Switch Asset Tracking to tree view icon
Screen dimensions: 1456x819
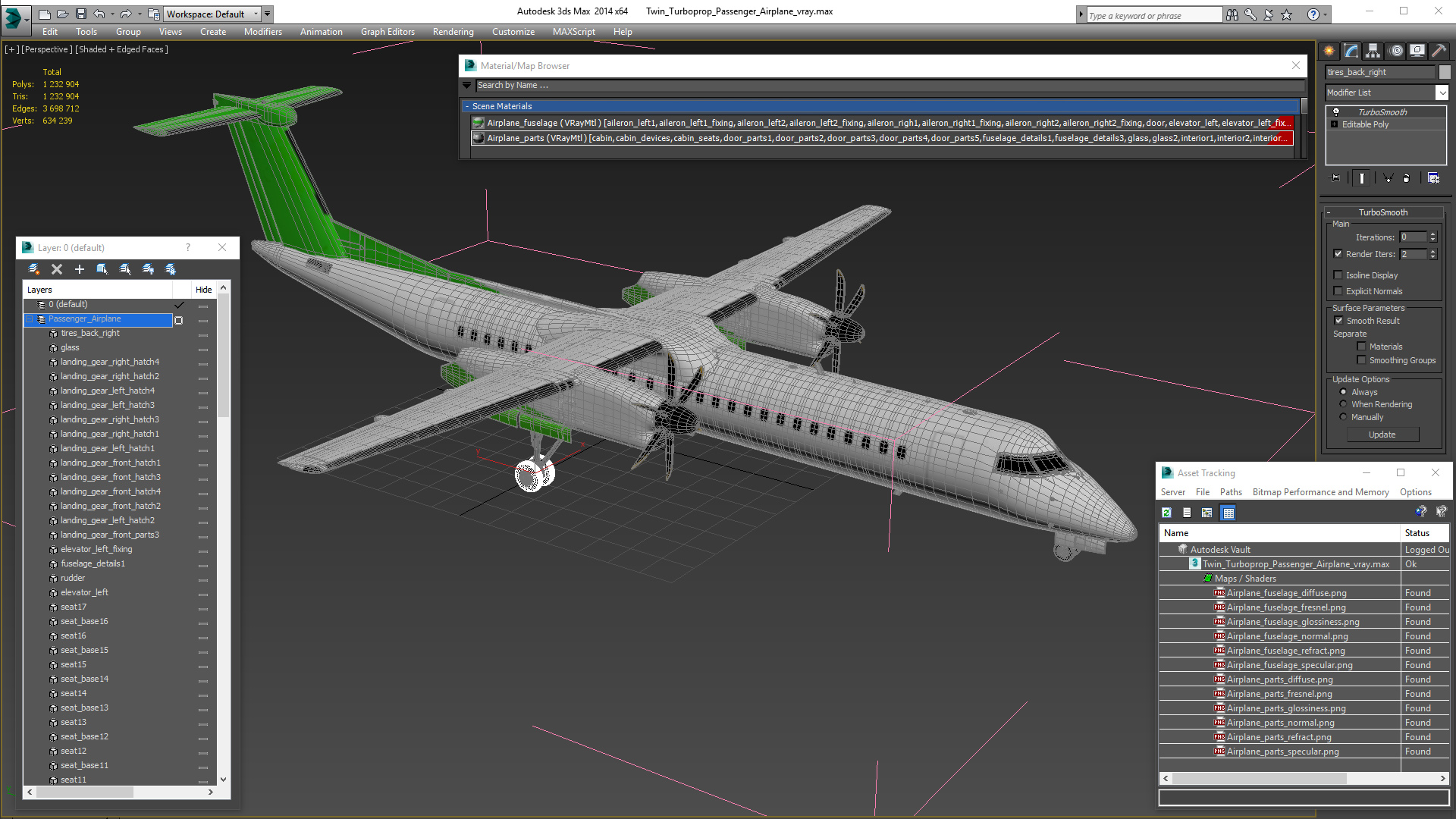pos(1207,513)
